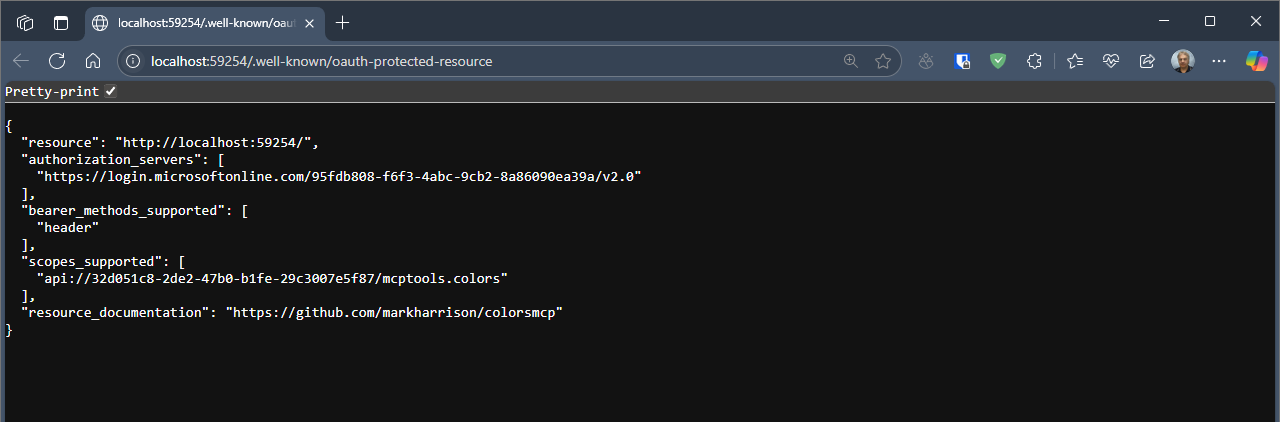The width and height of the screenshot is (1280, 422).
Task: Open the Copilot sidebar
Action: click(x=1257, y=61)
